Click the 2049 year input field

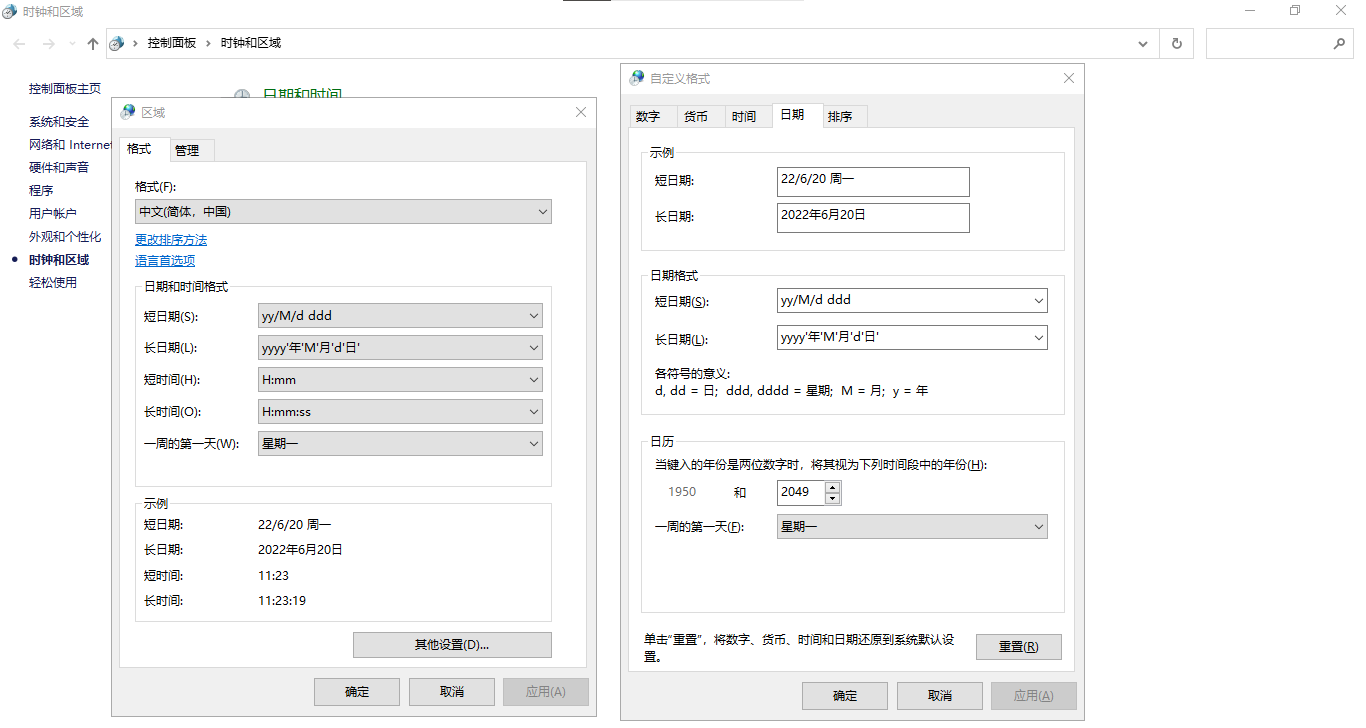[799, 492]
